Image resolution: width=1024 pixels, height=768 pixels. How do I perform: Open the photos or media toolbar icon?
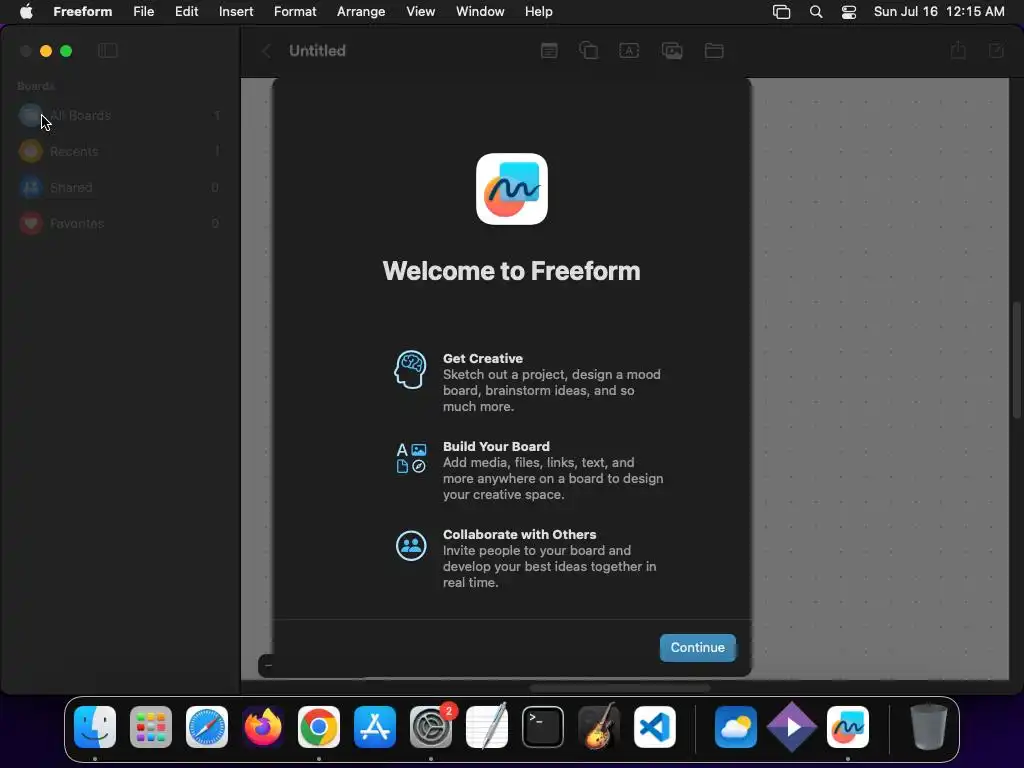(672, 51)
